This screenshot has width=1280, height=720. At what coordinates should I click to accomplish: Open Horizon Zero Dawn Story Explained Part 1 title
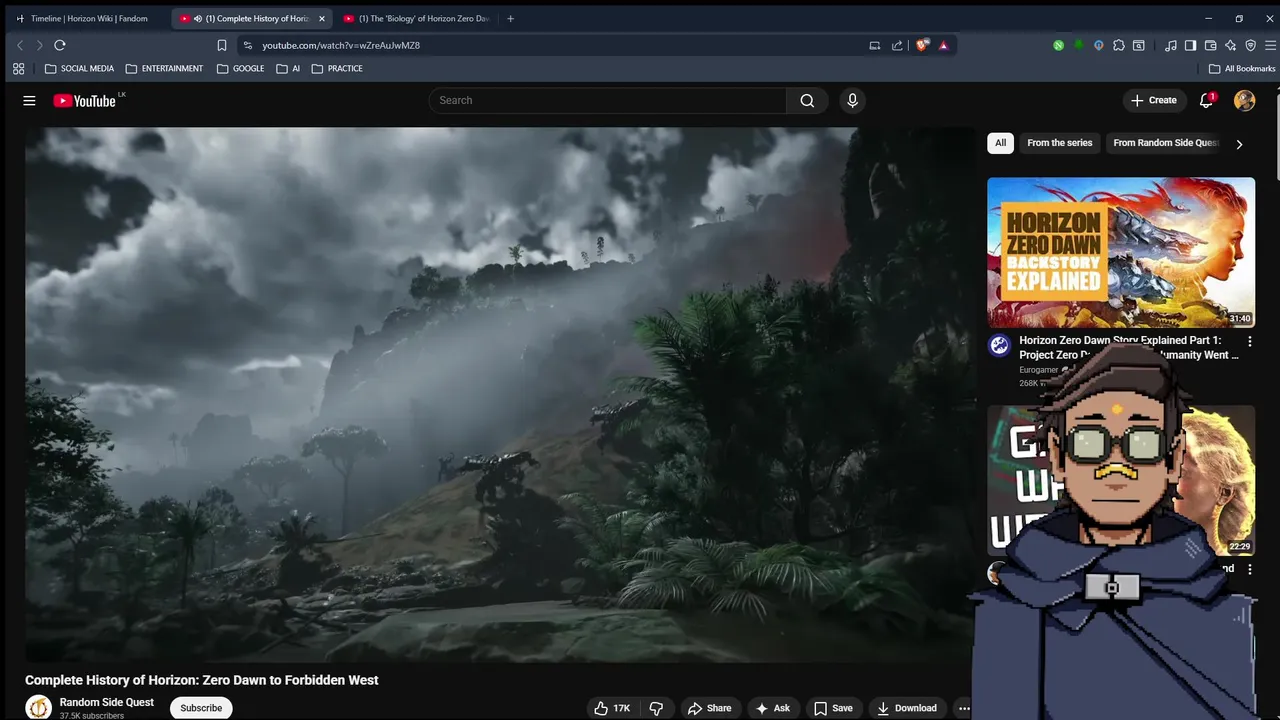coord(1129,347)
